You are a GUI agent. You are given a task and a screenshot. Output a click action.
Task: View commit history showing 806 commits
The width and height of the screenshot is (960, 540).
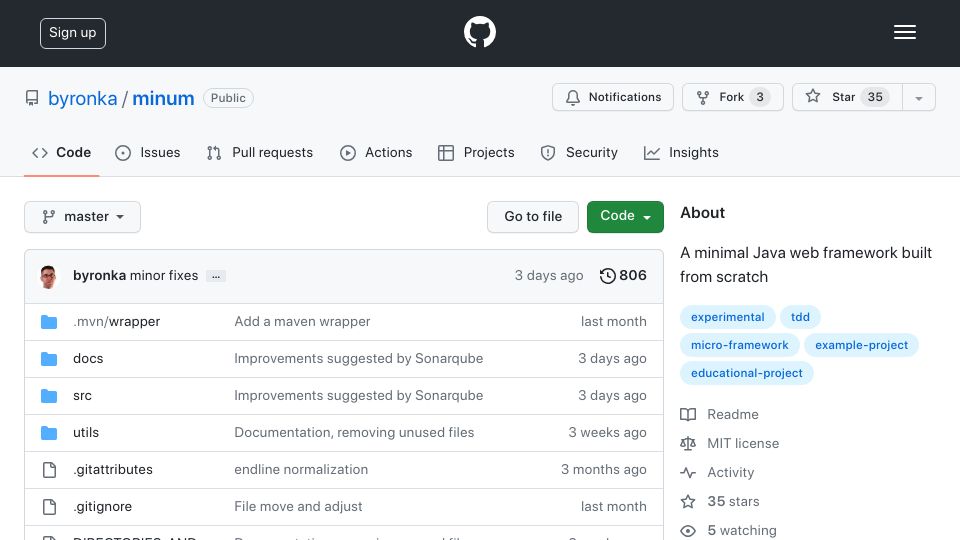[x=623, y=276]
